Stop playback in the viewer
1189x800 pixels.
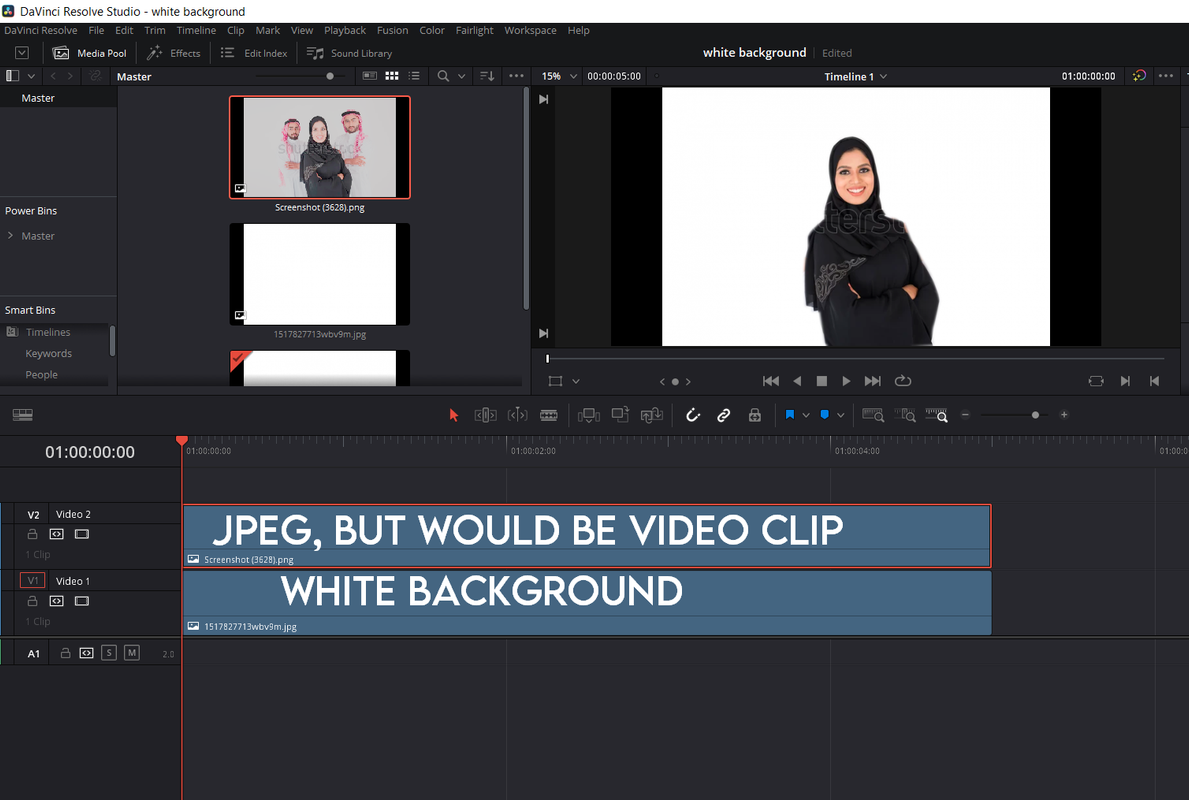(x=821, y=381)
